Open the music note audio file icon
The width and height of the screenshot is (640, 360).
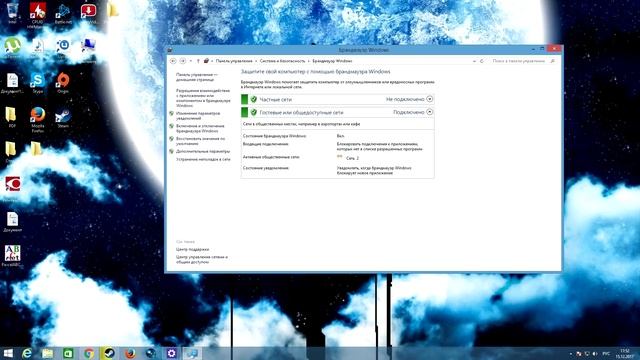38,47
